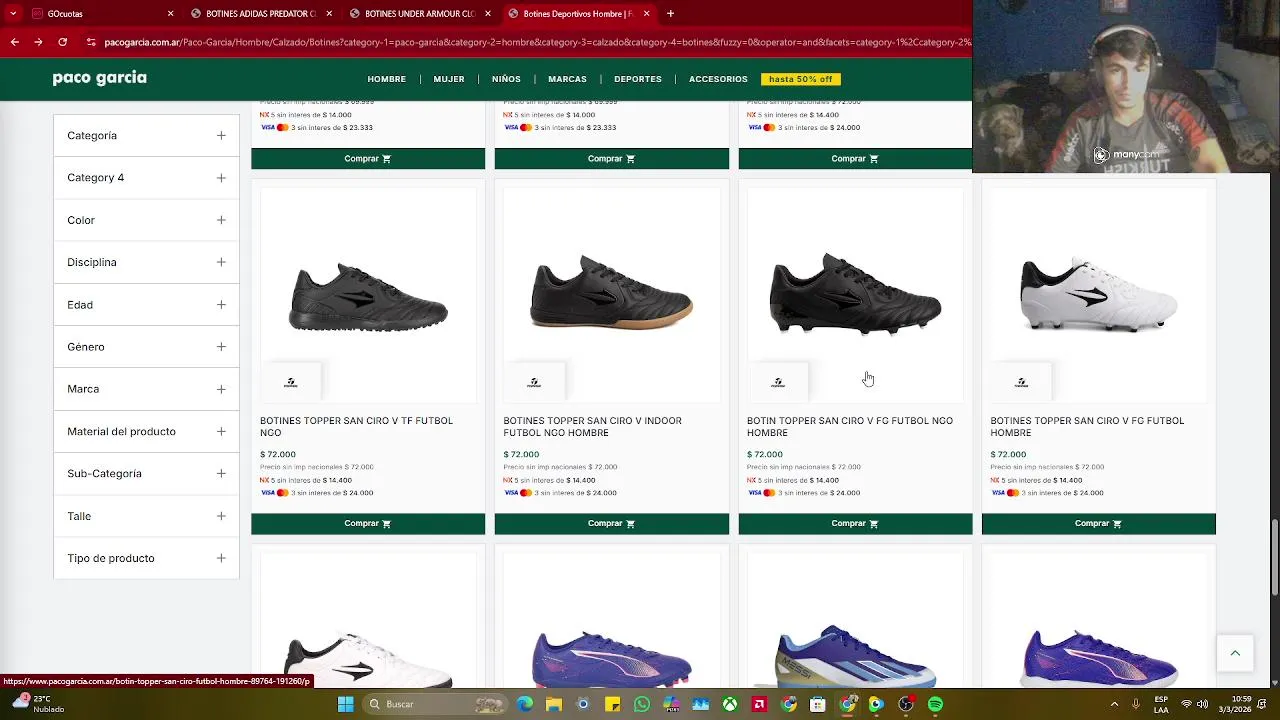
Task: Open Sticky Notes from the taskbar
Action: [x=613, y=704]
